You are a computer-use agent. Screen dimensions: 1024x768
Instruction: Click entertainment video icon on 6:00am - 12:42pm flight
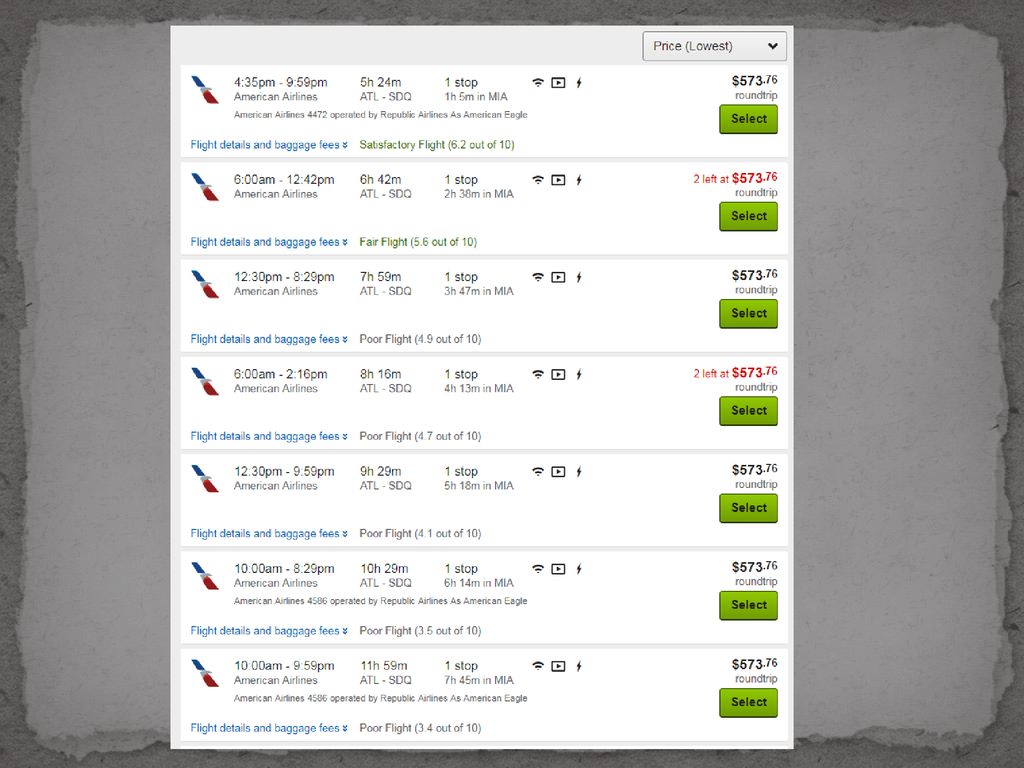click(x=558, y=180)
